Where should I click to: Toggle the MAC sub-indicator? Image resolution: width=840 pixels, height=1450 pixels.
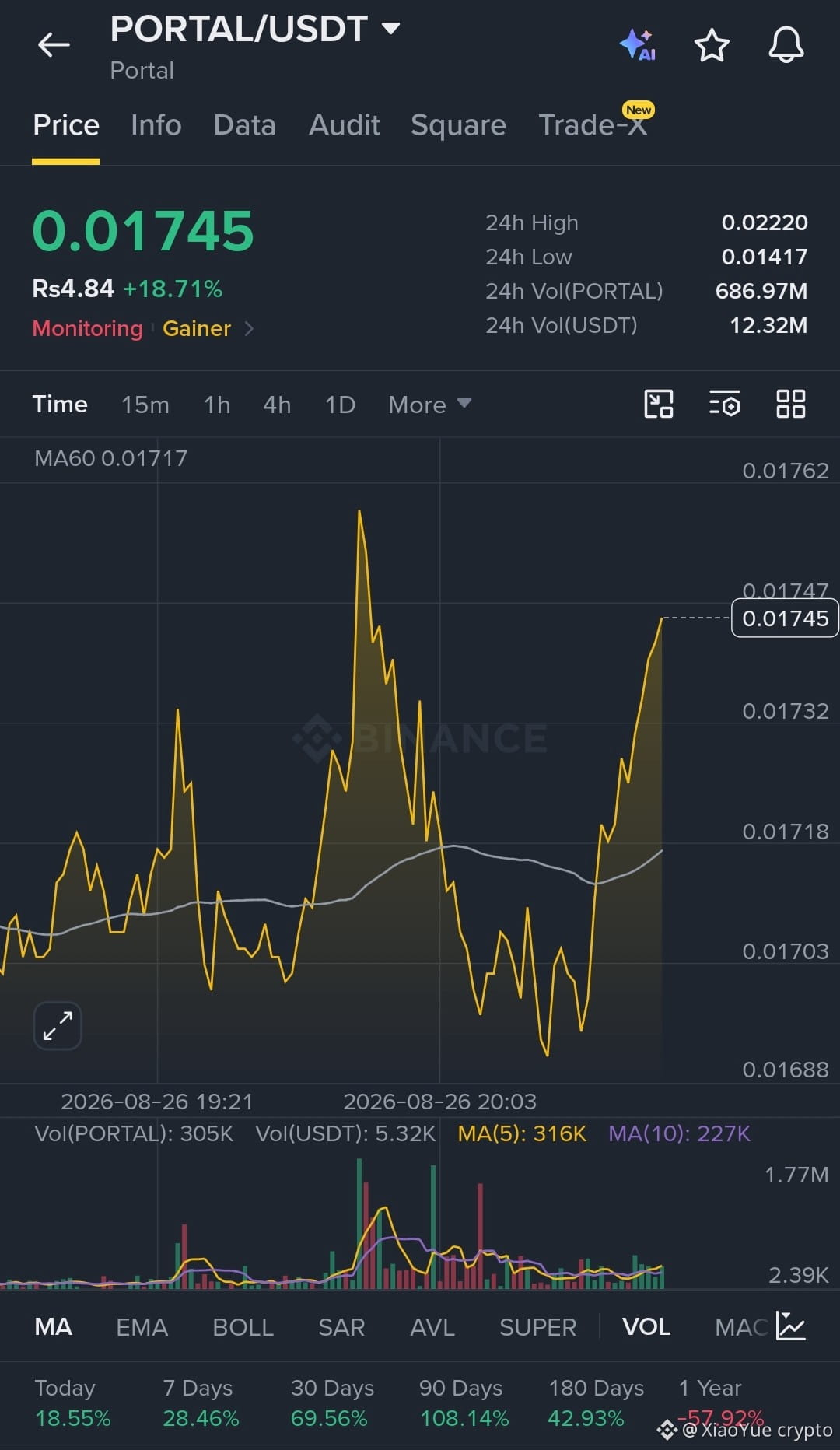[x=742, y=1327]
